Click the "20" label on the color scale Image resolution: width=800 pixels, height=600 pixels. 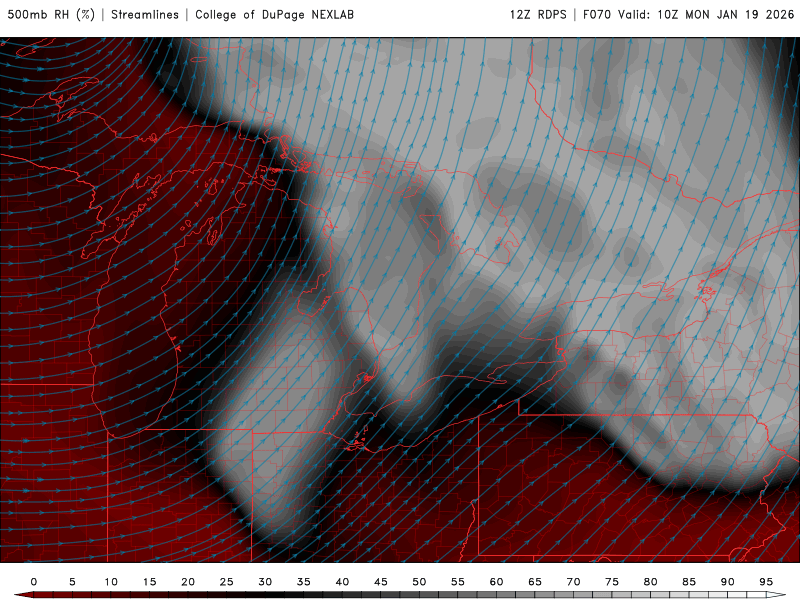[x=188, y=582]
